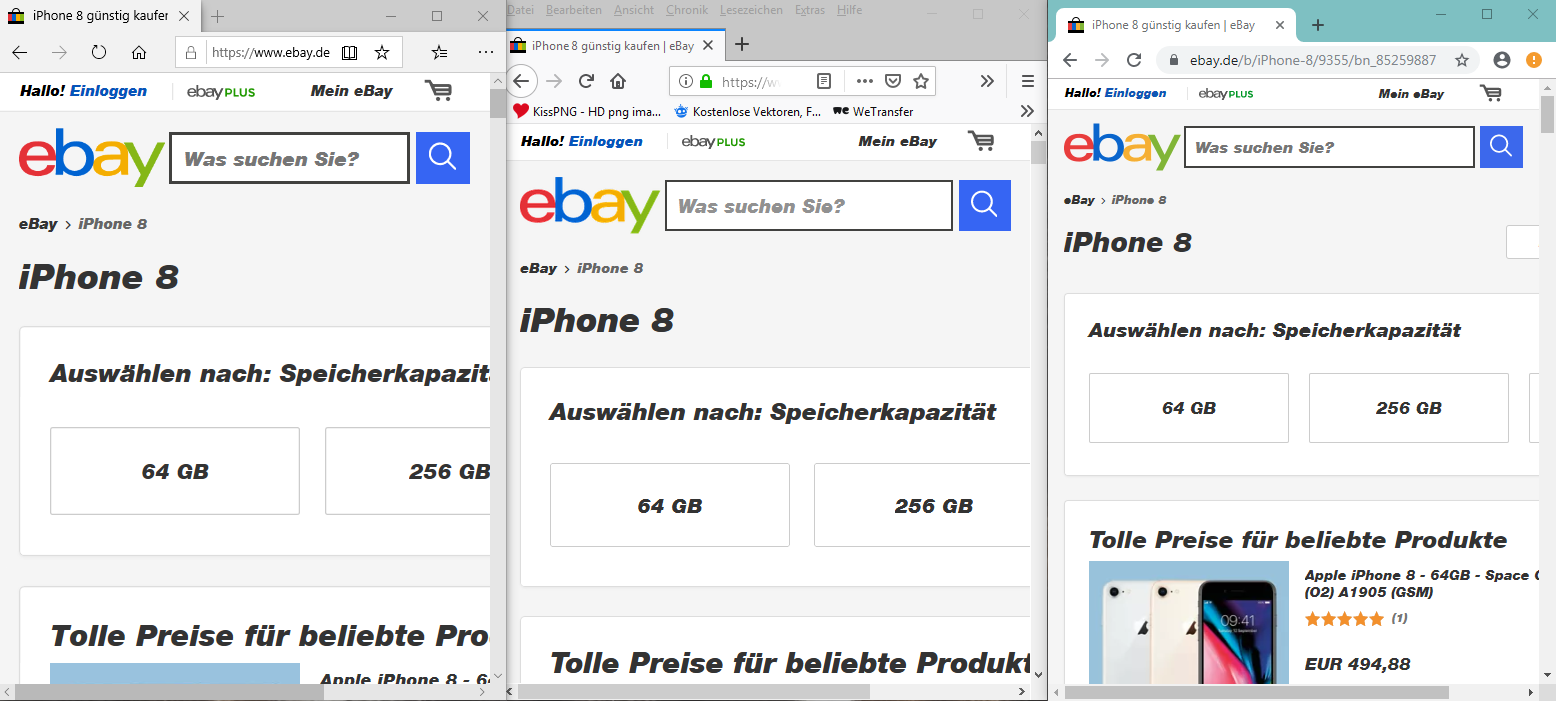Click search button on Chrome eBay page

click(x=1501, y=147)
